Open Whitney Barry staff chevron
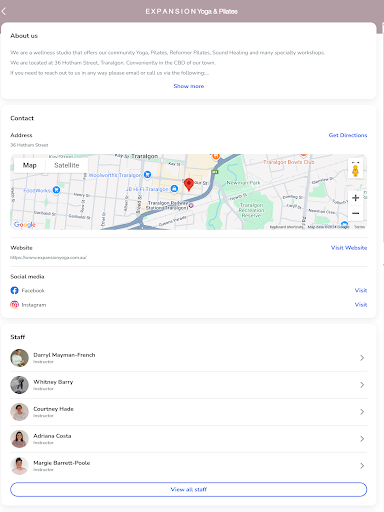The image size is (384, 512). point(362,385)
